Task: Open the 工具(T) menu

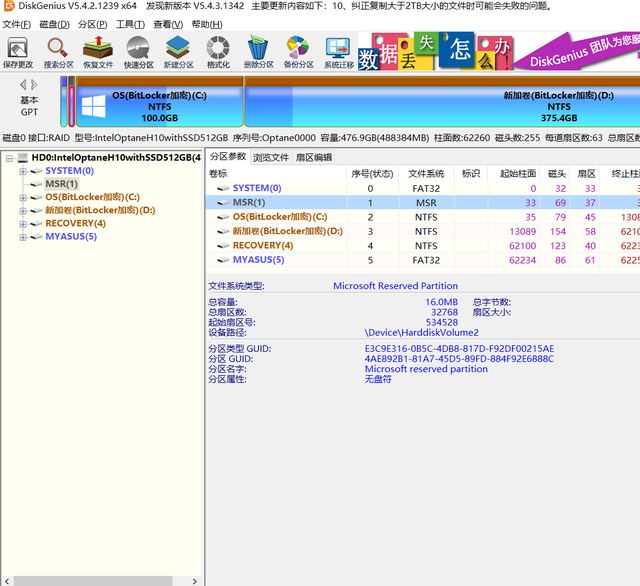Action: 128,24
